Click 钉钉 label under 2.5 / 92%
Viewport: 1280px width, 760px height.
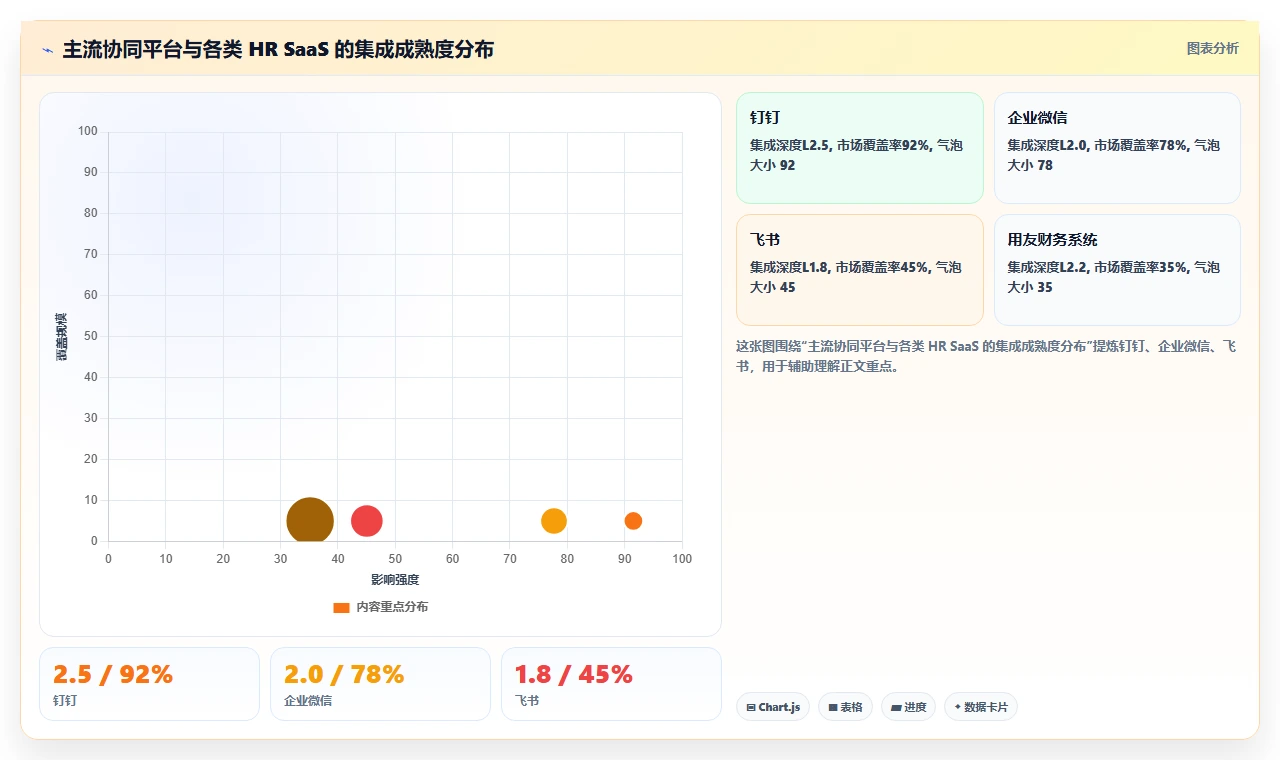click(65, 701)
